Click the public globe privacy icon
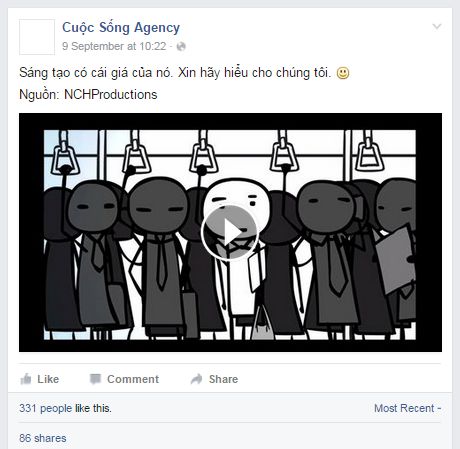This screenshot has width=460, height=449. click(x=181, y=46)
